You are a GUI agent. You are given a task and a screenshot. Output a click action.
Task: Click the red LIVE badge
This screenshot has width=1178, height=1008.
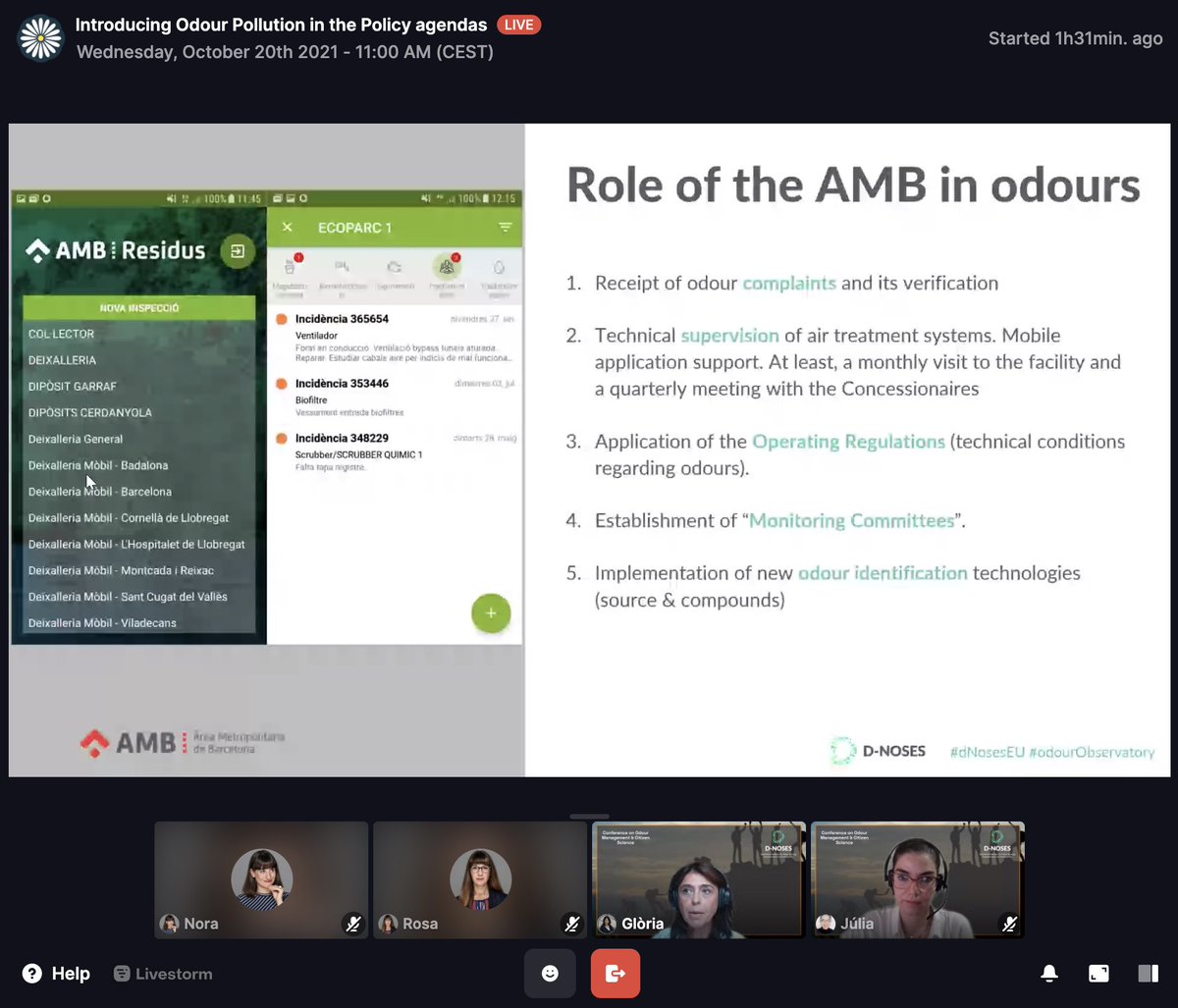(x=518, y=25)
